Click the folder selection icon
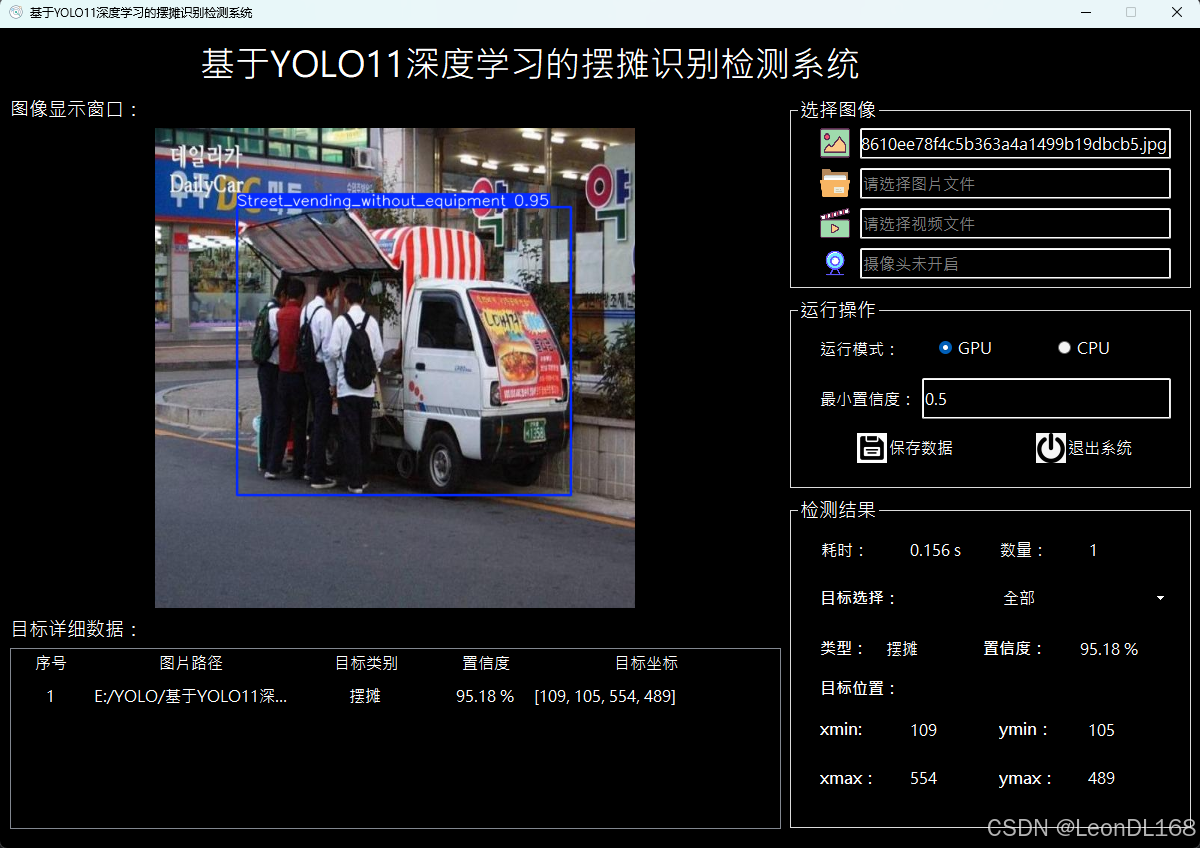1200x848 pixels. (835, 183)
